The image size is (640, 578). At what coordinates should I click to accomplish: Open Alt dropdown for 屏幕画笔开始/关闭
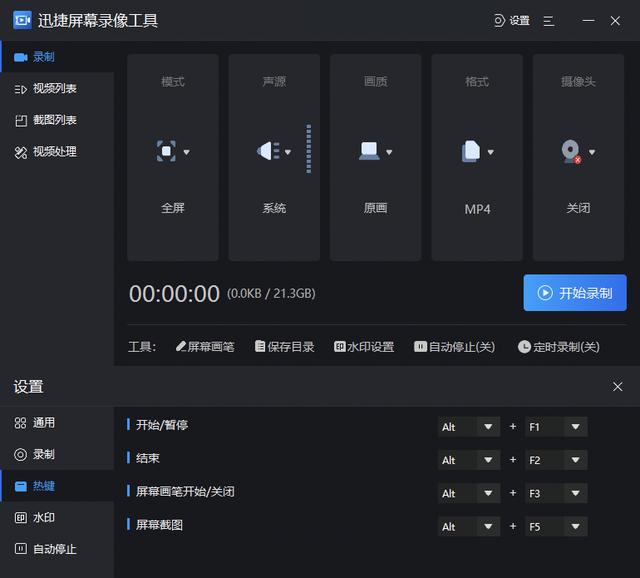click(469, 493)
